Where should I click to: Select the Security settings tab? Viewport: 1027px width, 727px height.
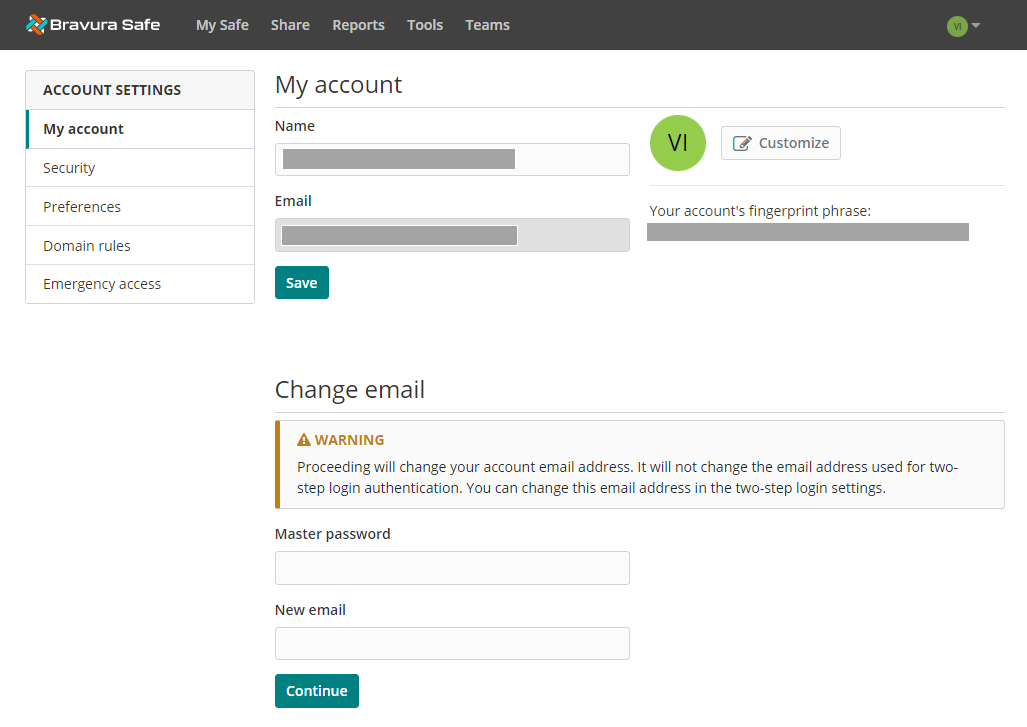pos(69,167)
